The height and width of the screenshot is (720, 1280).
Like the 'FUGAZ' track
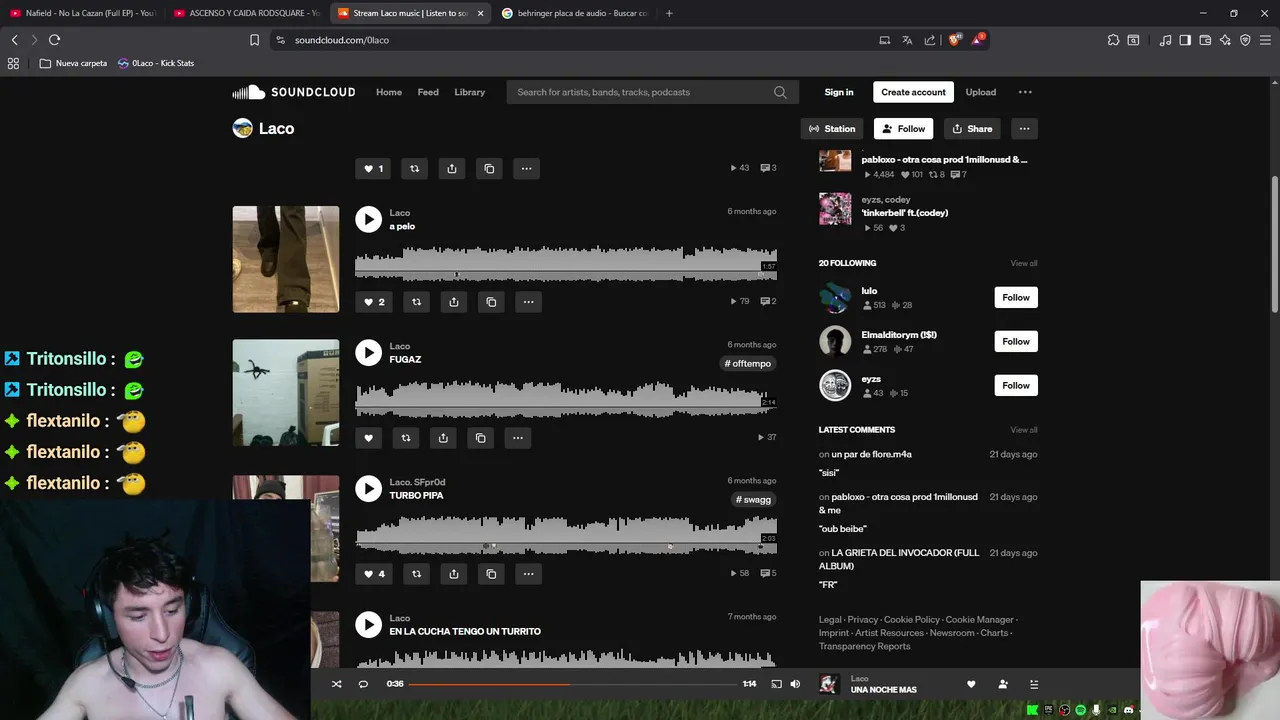click(368, 438)
